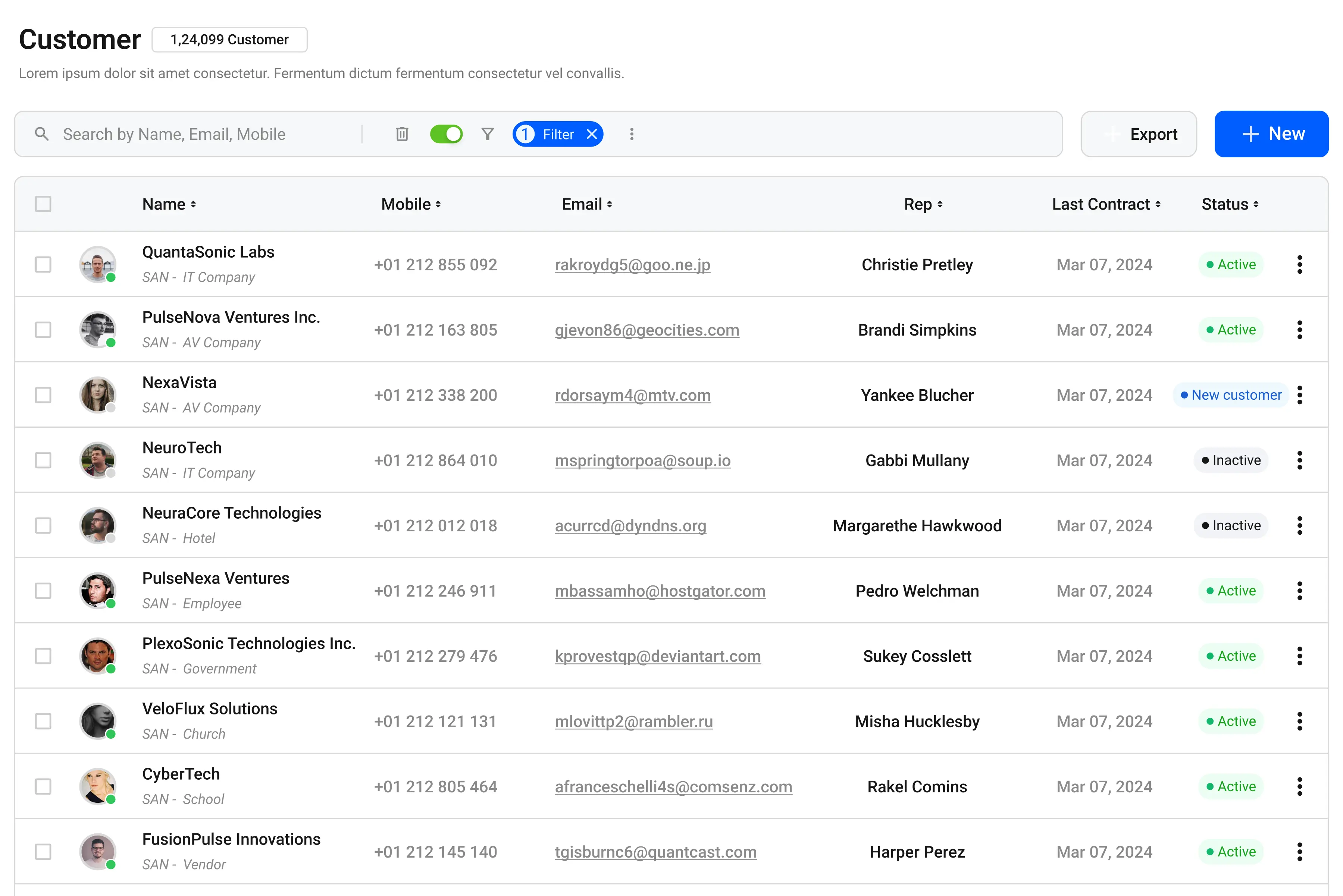Click the Export button
The width and height of the screenshot is (1343, 896).
[x=1138, y=134]
